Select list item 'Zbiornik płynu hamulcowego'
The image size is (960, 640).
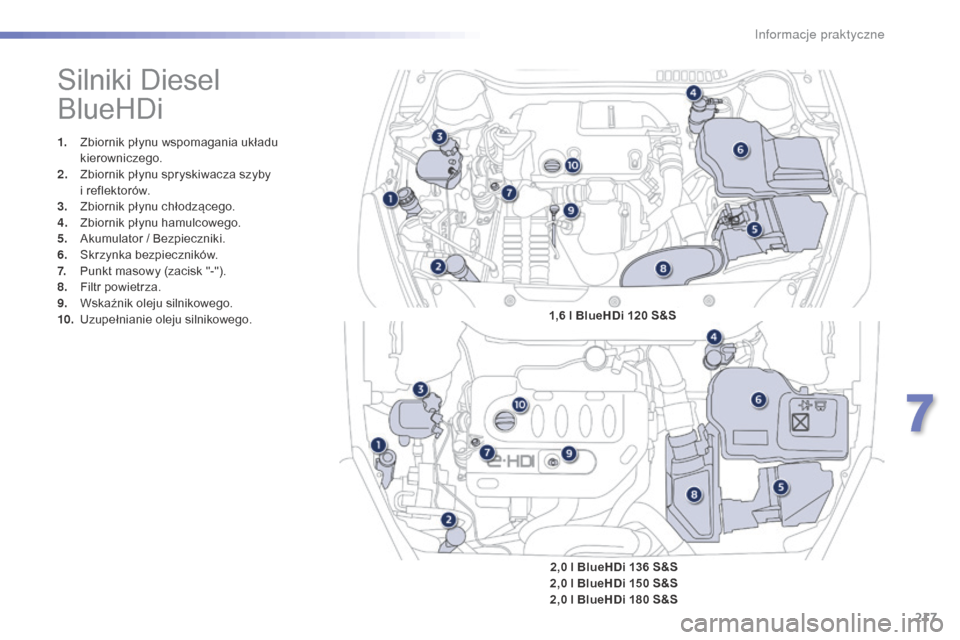(x=149, y=222)
